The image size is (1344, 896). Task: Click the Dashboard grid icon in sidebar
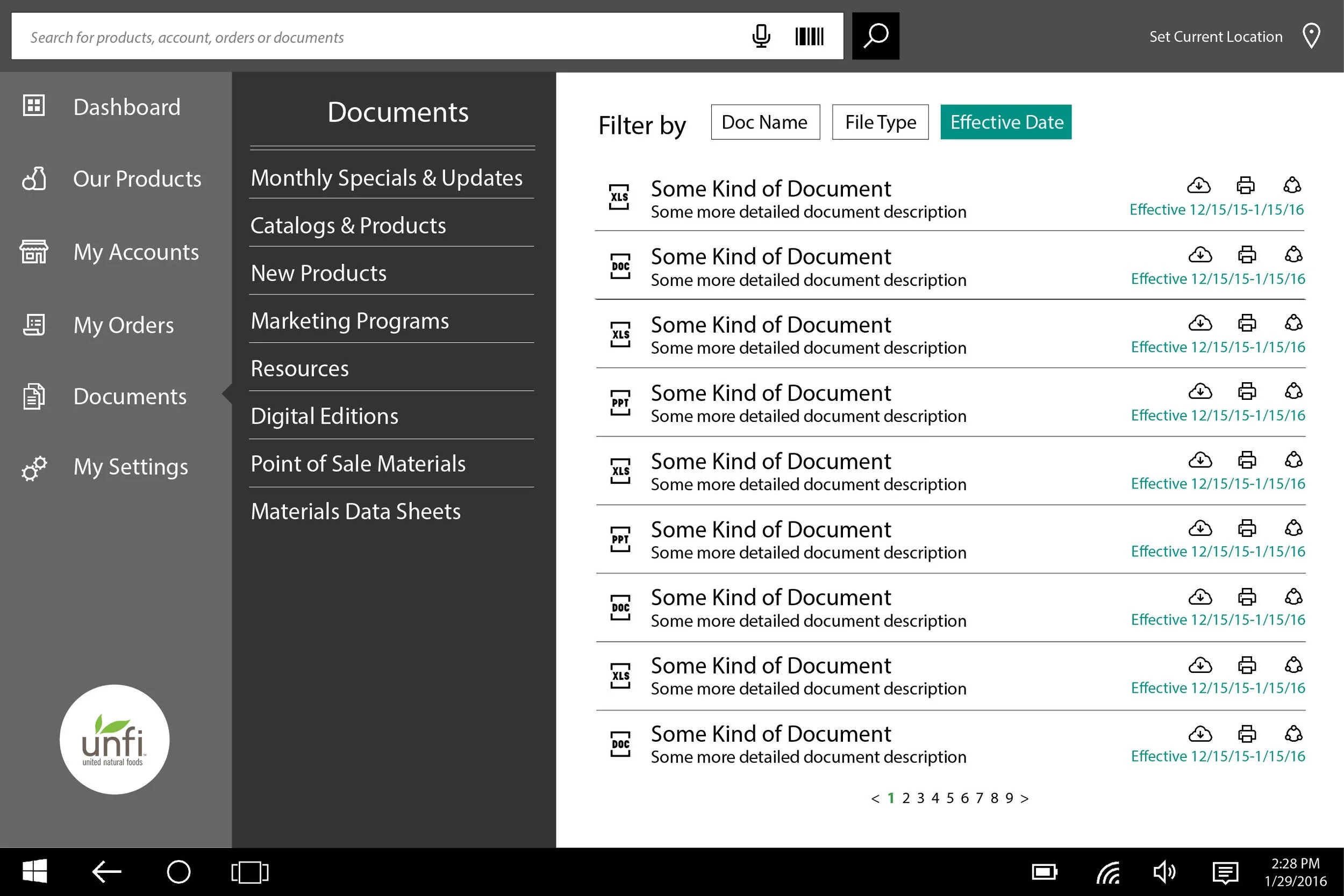pyautogui.click(x=33, y=106)
